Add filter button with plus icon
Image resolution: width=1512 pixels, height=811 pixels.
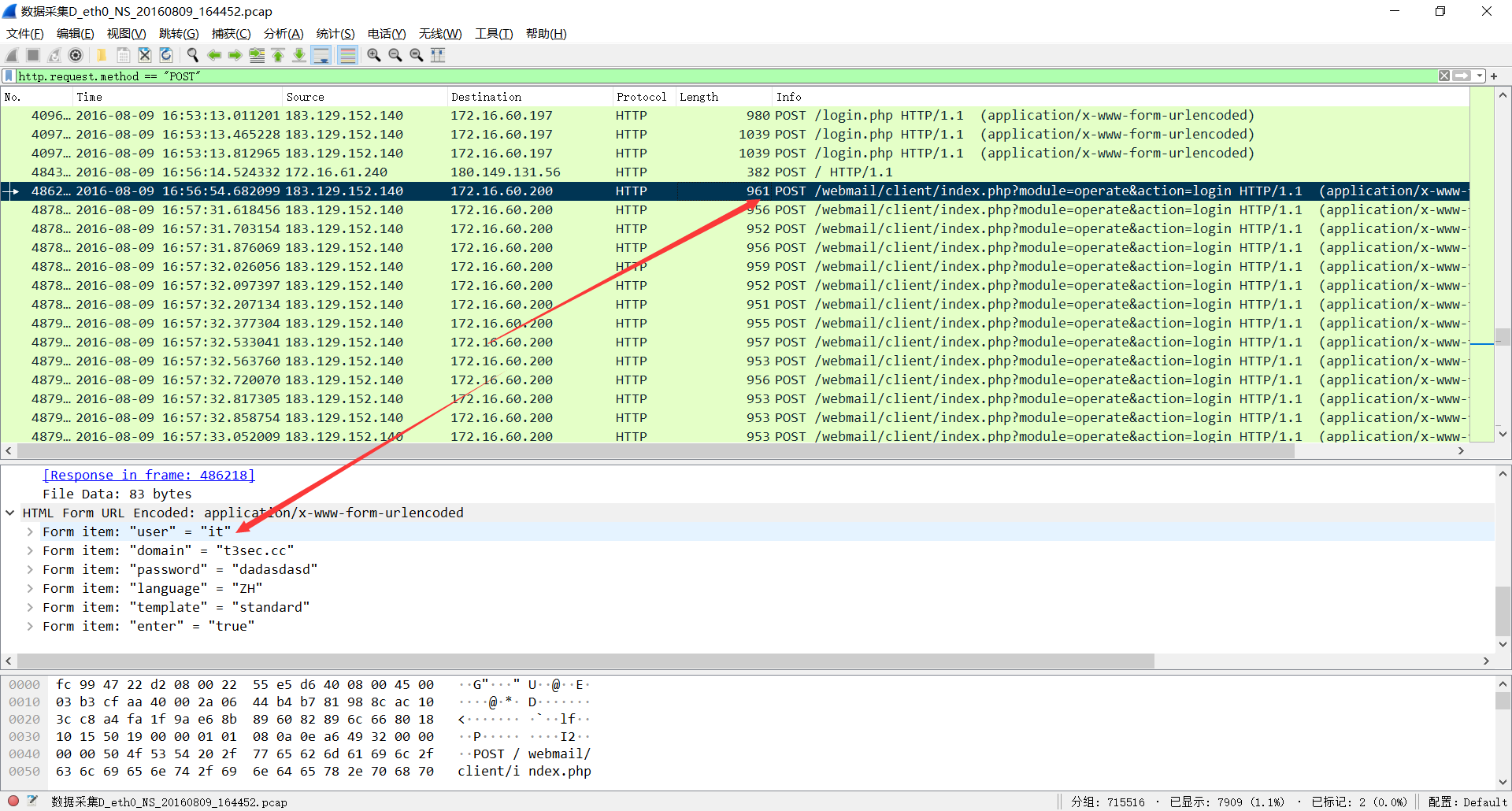[x=1494, y=76]
